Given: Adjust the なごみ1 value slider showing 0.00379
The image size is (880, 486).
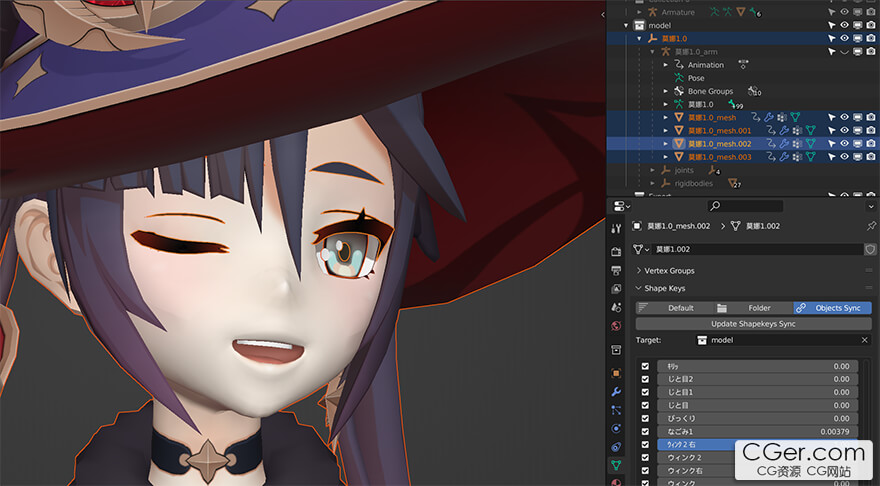Looking at the screenshot, I should [757, 431].
